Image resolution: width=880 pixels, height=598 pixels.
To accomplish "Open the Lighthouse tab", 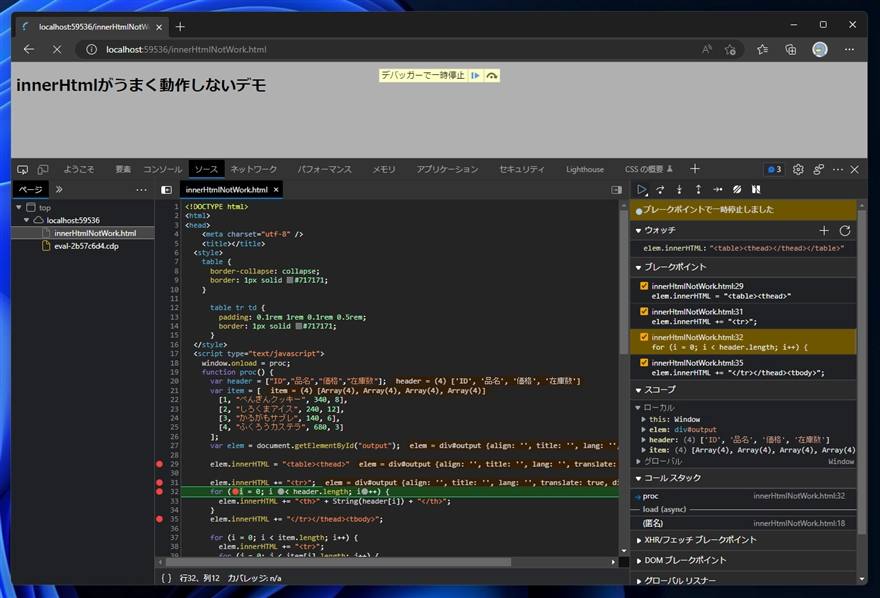I will coord(585,169).
